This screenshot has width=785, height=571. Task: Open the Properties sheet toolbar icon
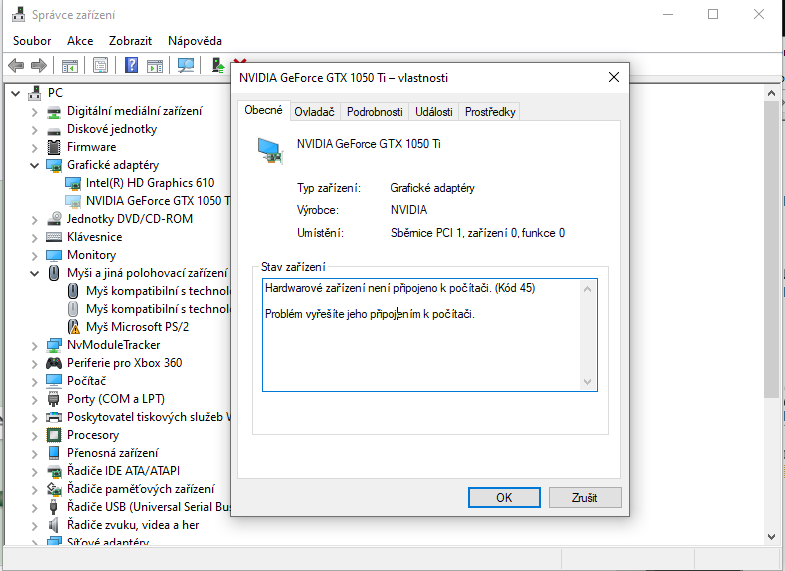(x=101, y=66)
